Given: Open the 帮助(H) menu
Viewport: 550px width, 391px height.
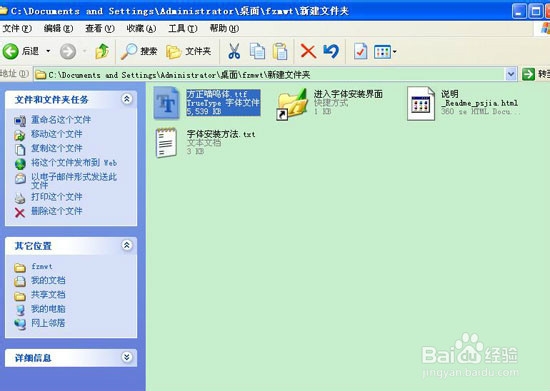Looking at the screenshot, I should (224, 28).
